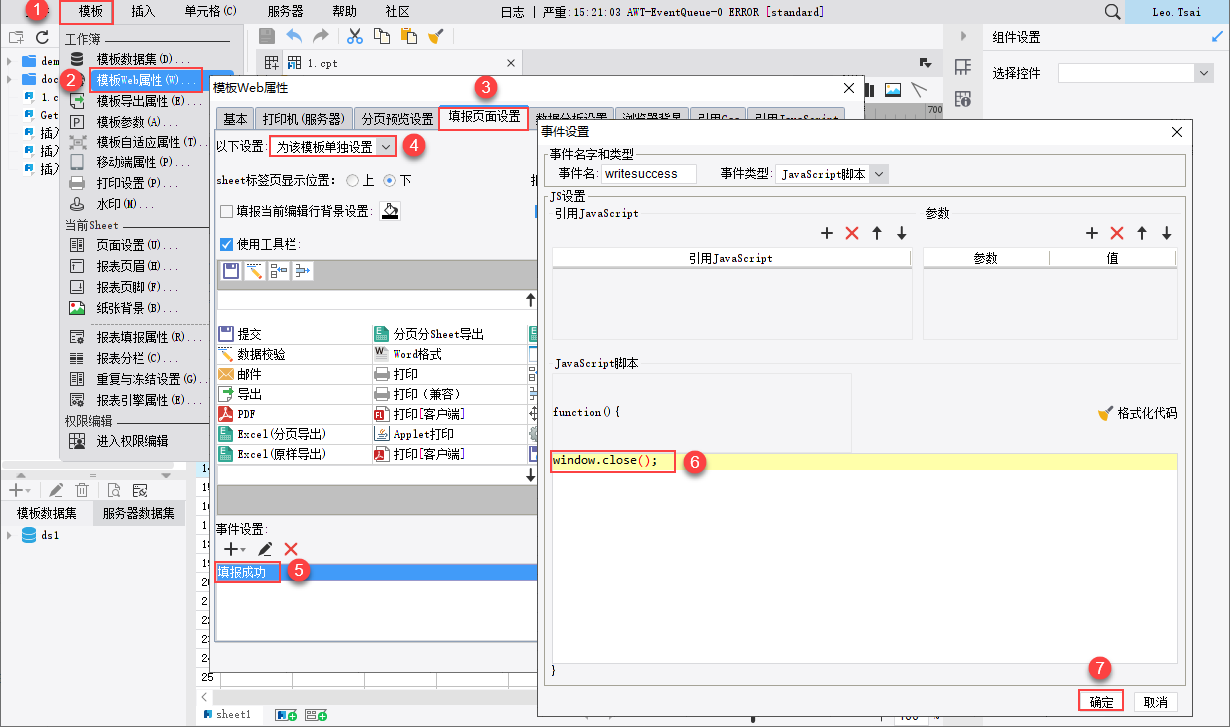Select sheet tab position 下 radio
This screenshot has height=727, width=1230.
390,181
